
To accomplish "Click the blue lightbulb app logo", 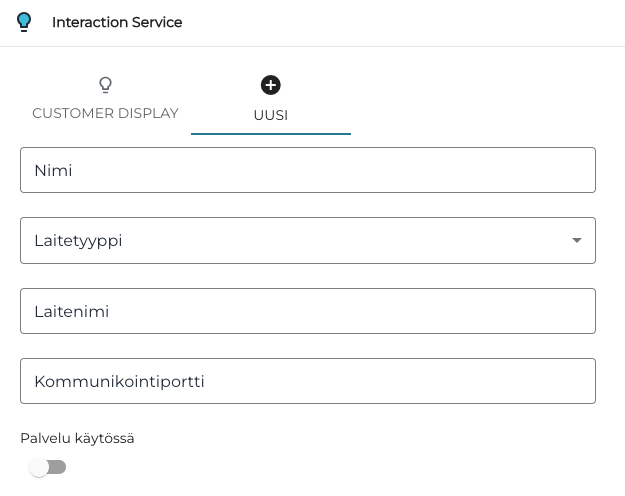I will point(25,22).
